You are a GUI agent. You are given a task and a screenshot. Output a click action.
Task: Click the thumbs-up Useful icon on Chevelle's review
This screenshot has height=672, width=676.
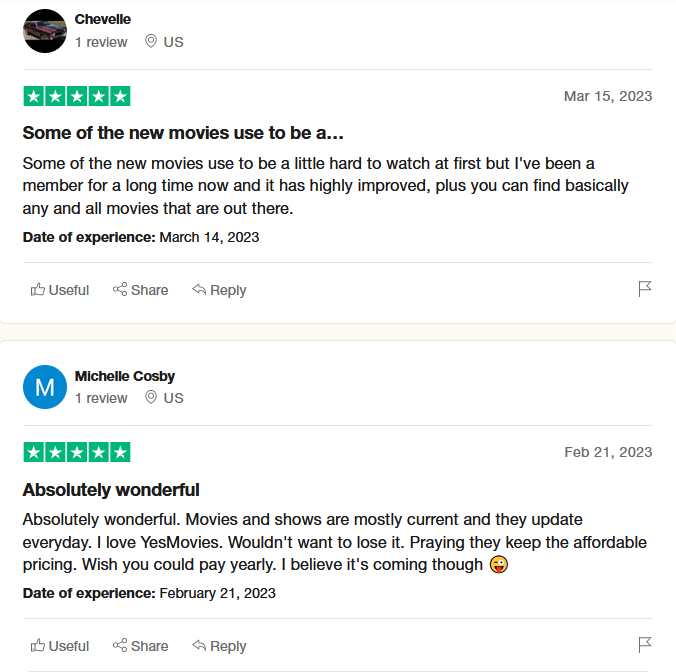click(x=38, y=290)
